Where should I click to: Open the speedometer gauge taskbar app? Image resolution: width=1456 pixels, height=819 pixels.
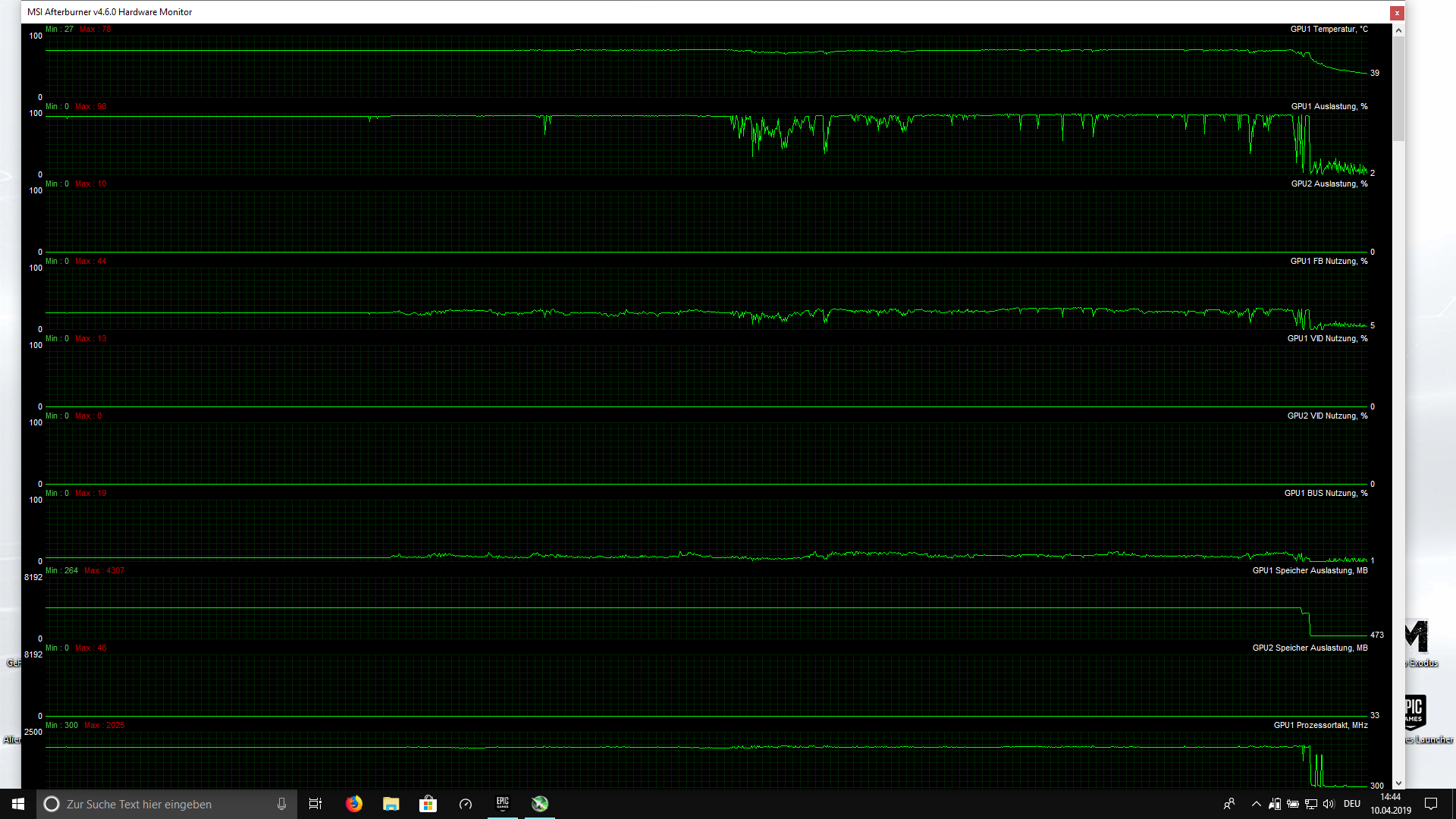tap(466, 804)
